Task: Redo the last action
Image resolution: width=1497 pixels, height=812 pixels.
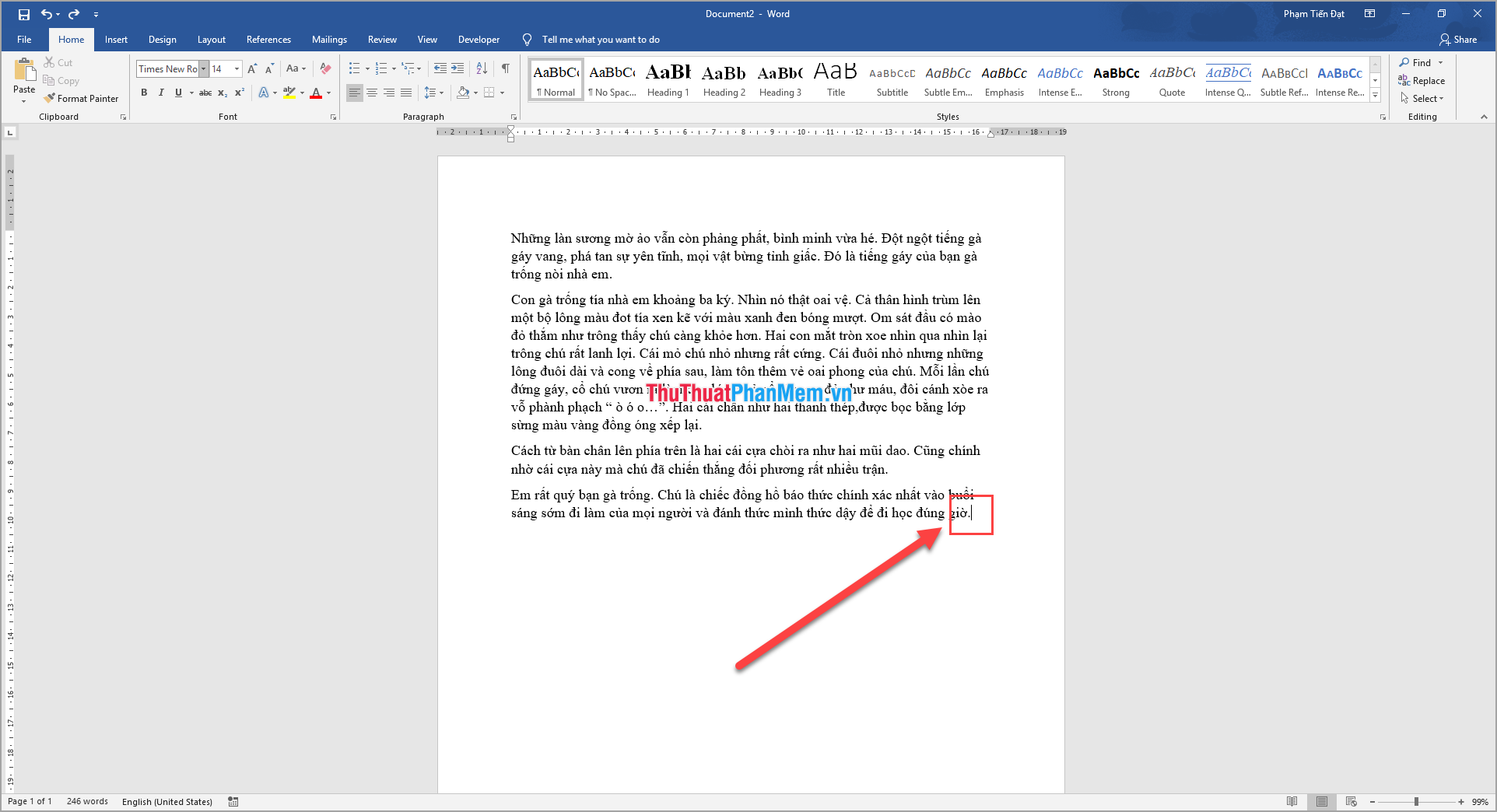Action: [x=74, y=14]
